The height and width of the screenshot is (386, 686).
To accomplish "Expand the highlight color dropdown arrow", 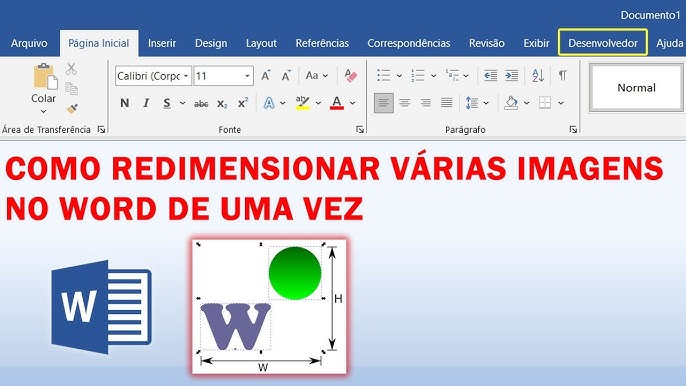I will [318, 103].
